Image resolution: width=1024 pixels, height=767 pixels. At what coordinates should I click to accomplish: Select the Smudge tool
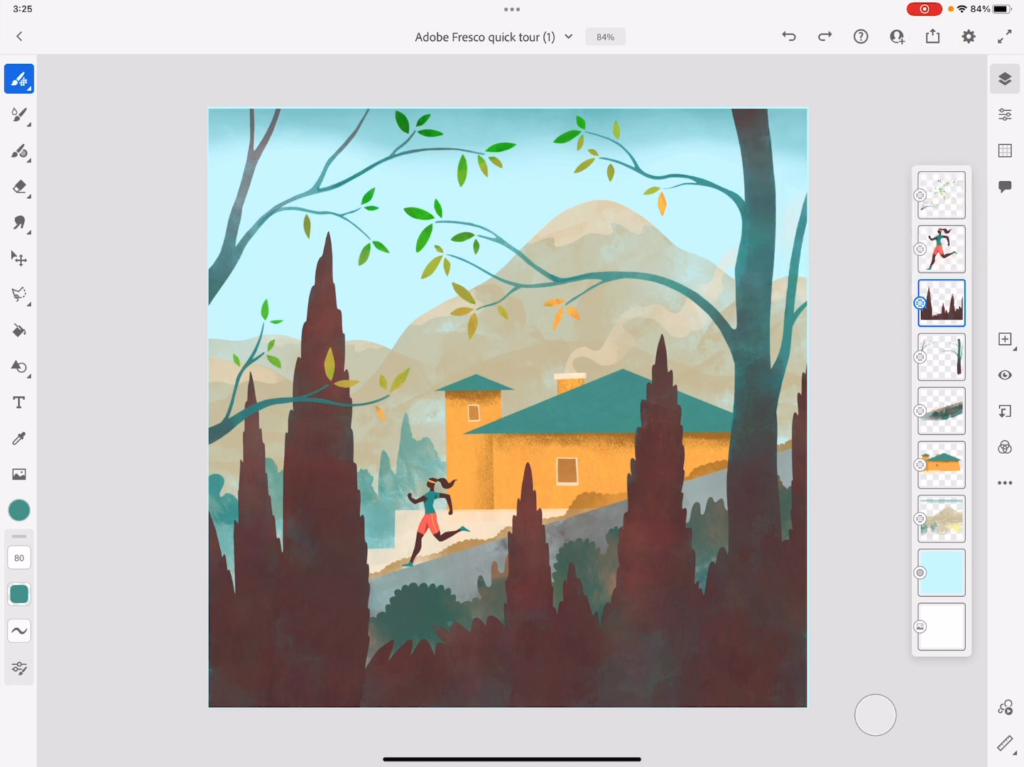click(18, 223)
